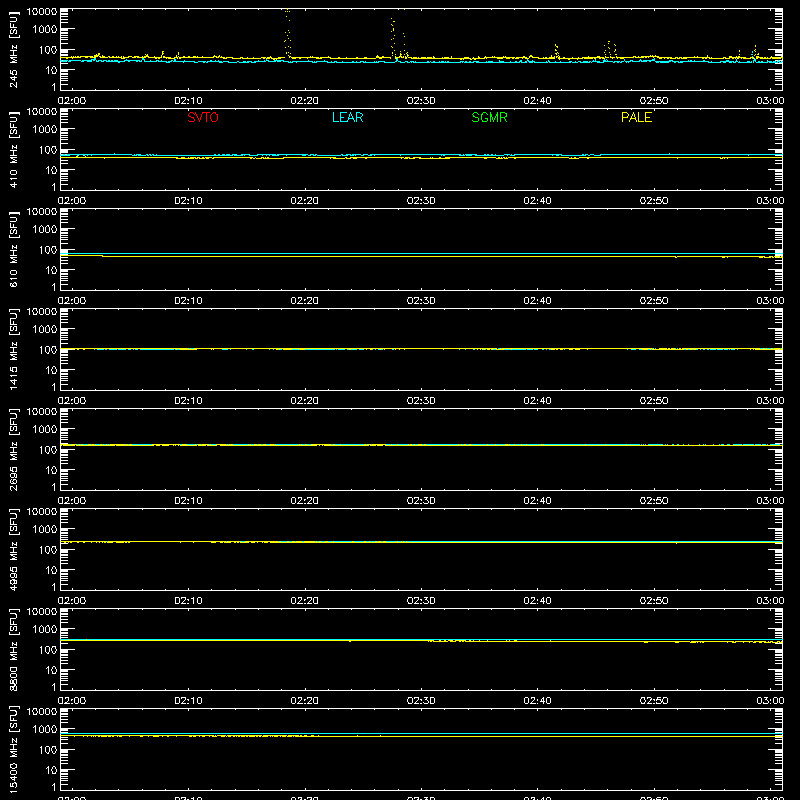Screen dimensions: 800x800
Task: Click the 02:20 time tick under 245 MHz plot
Action: point(305,101)
